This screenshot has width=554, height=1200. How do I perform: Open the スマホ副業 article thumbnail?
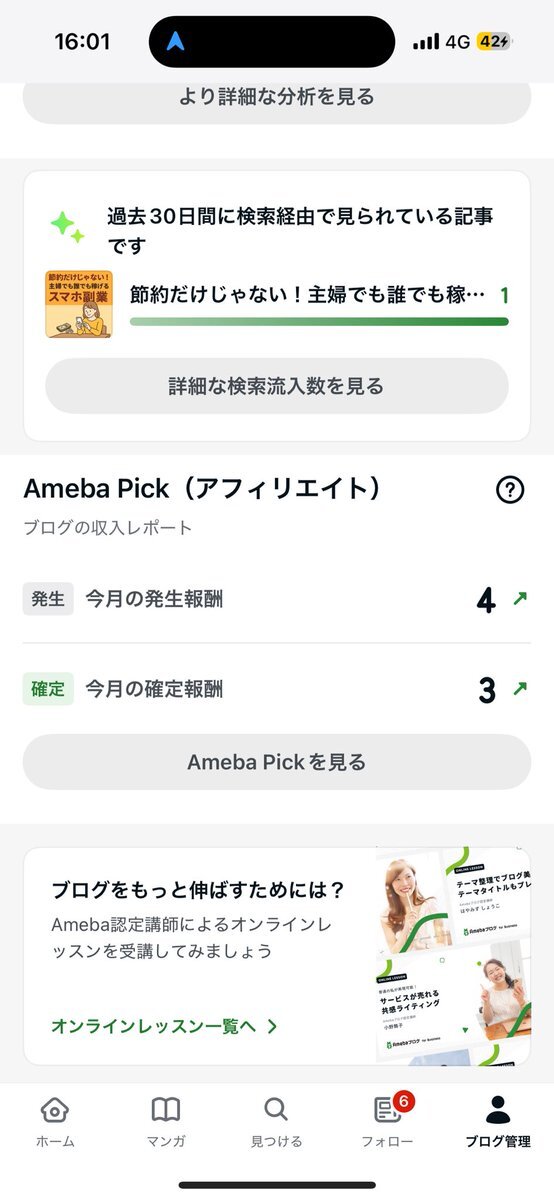coord(79,304)
